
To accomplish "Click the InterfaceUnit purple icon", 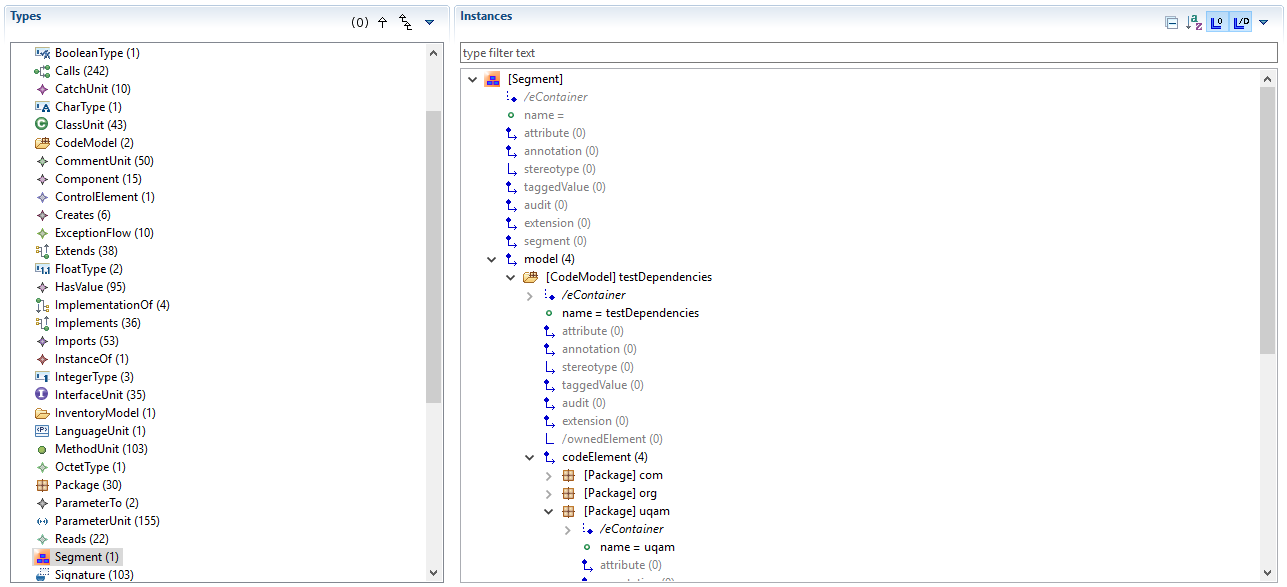I will [42, 395].
